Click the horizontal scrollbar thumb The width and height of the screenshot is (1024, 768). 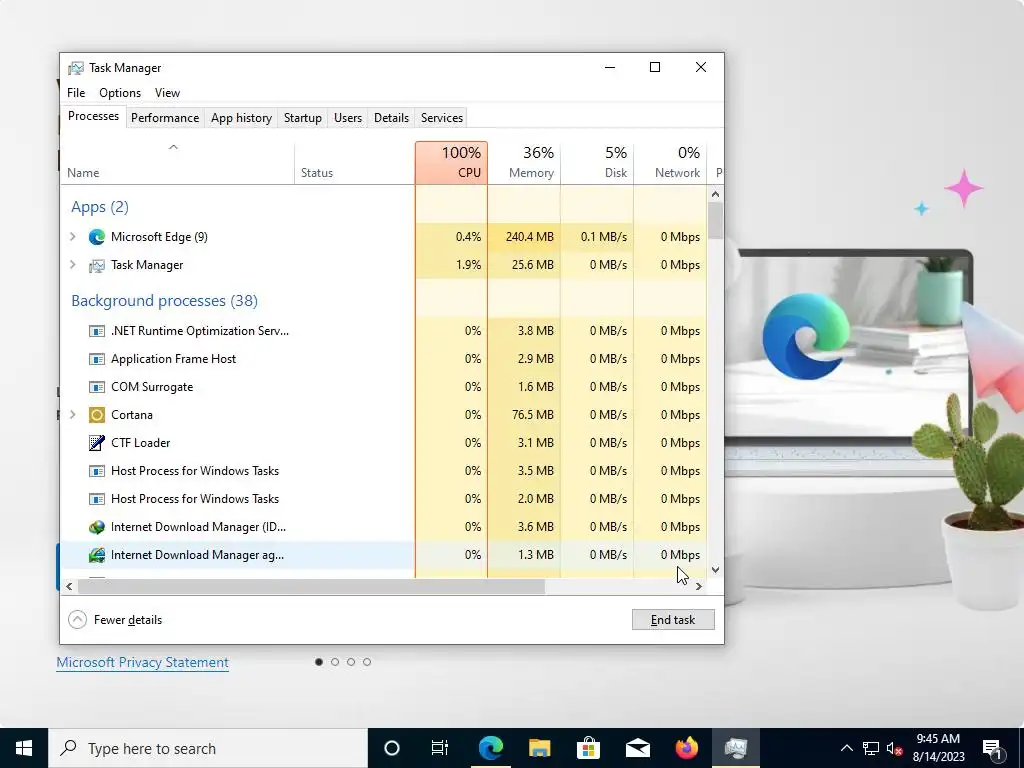pos(312,586)
